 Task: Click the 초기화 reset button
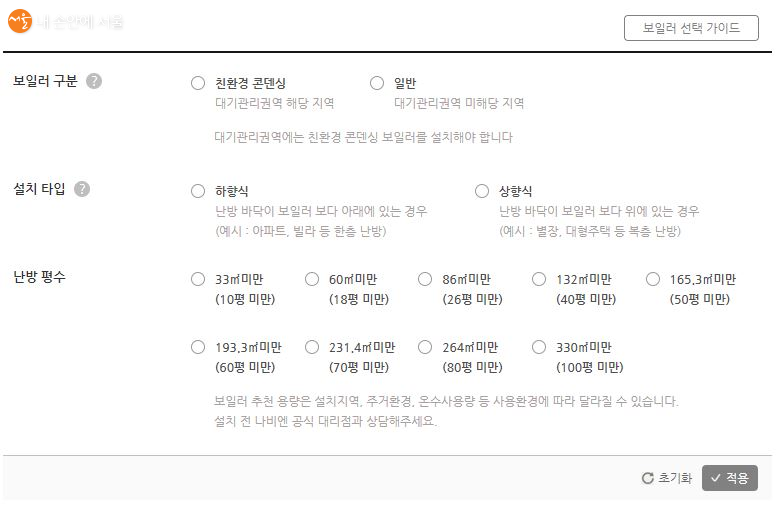click(x=667, y=478)
